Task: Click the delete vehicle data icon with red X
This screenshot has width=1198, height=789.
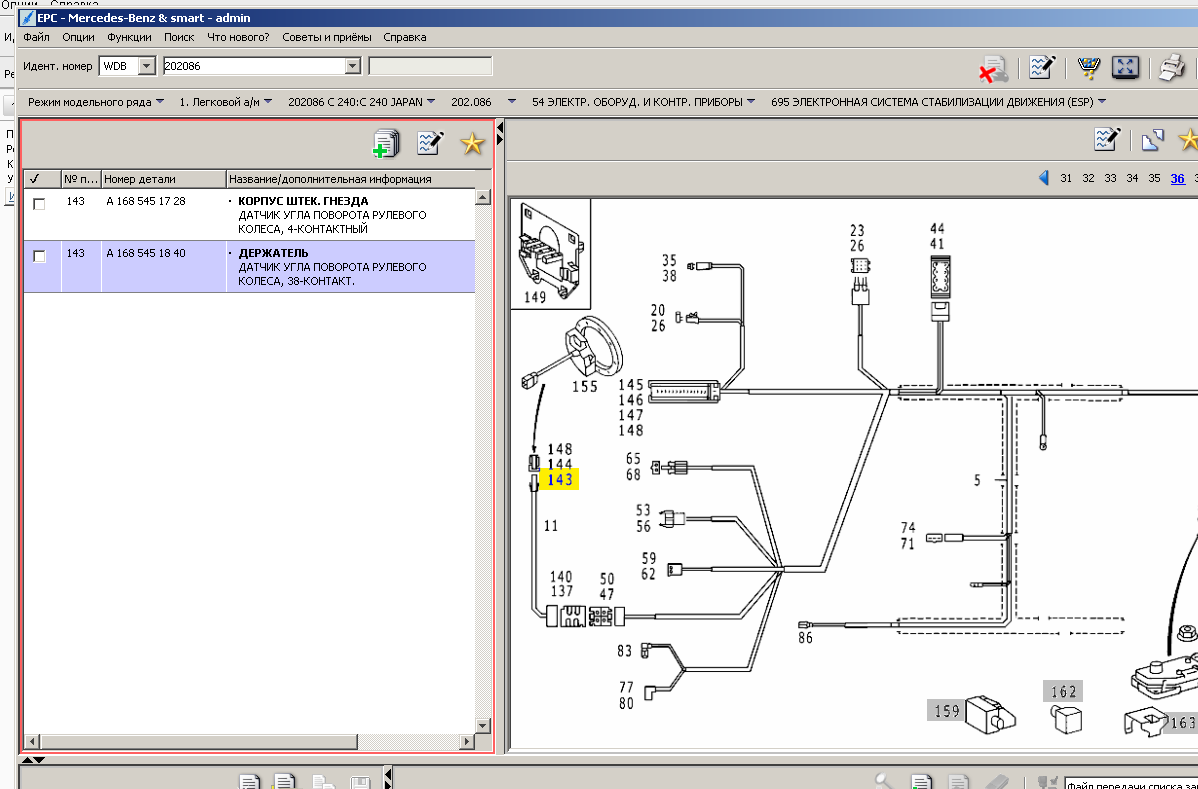Action: click(992, 68)
